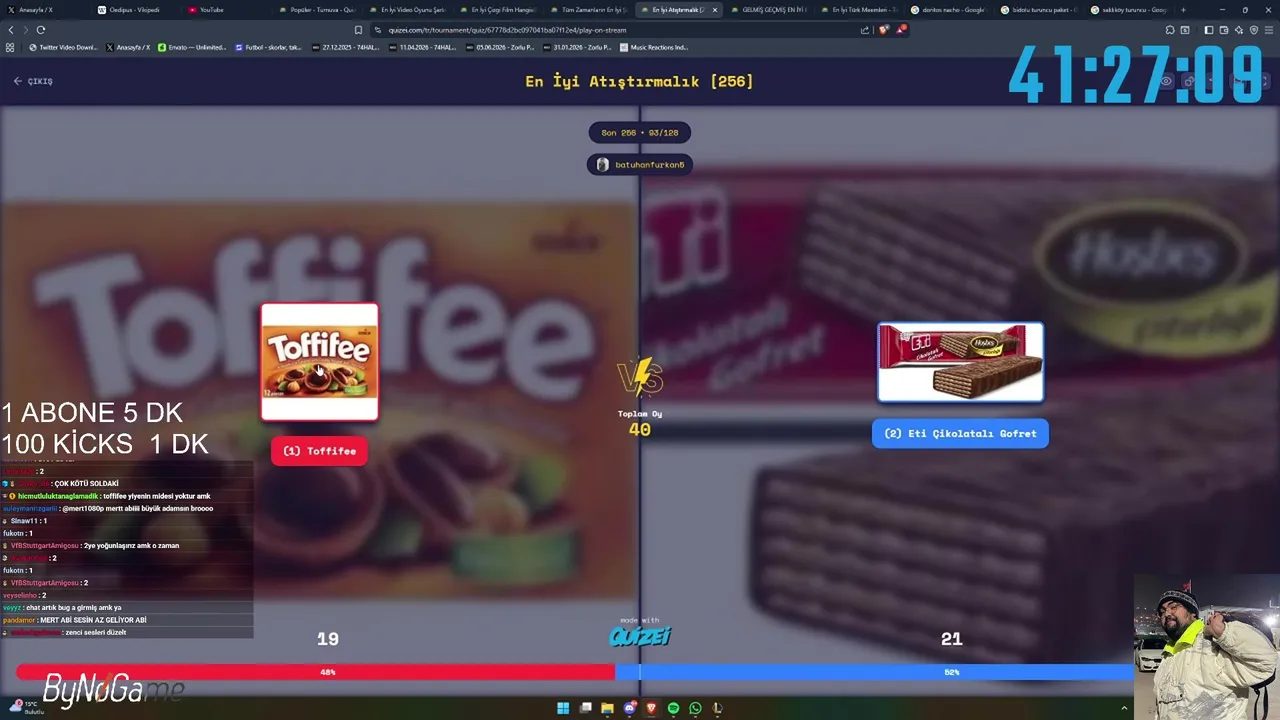1280x720 pixels.
Task: Click the blue 52% vote bar
Action: [x=875, y=672]
